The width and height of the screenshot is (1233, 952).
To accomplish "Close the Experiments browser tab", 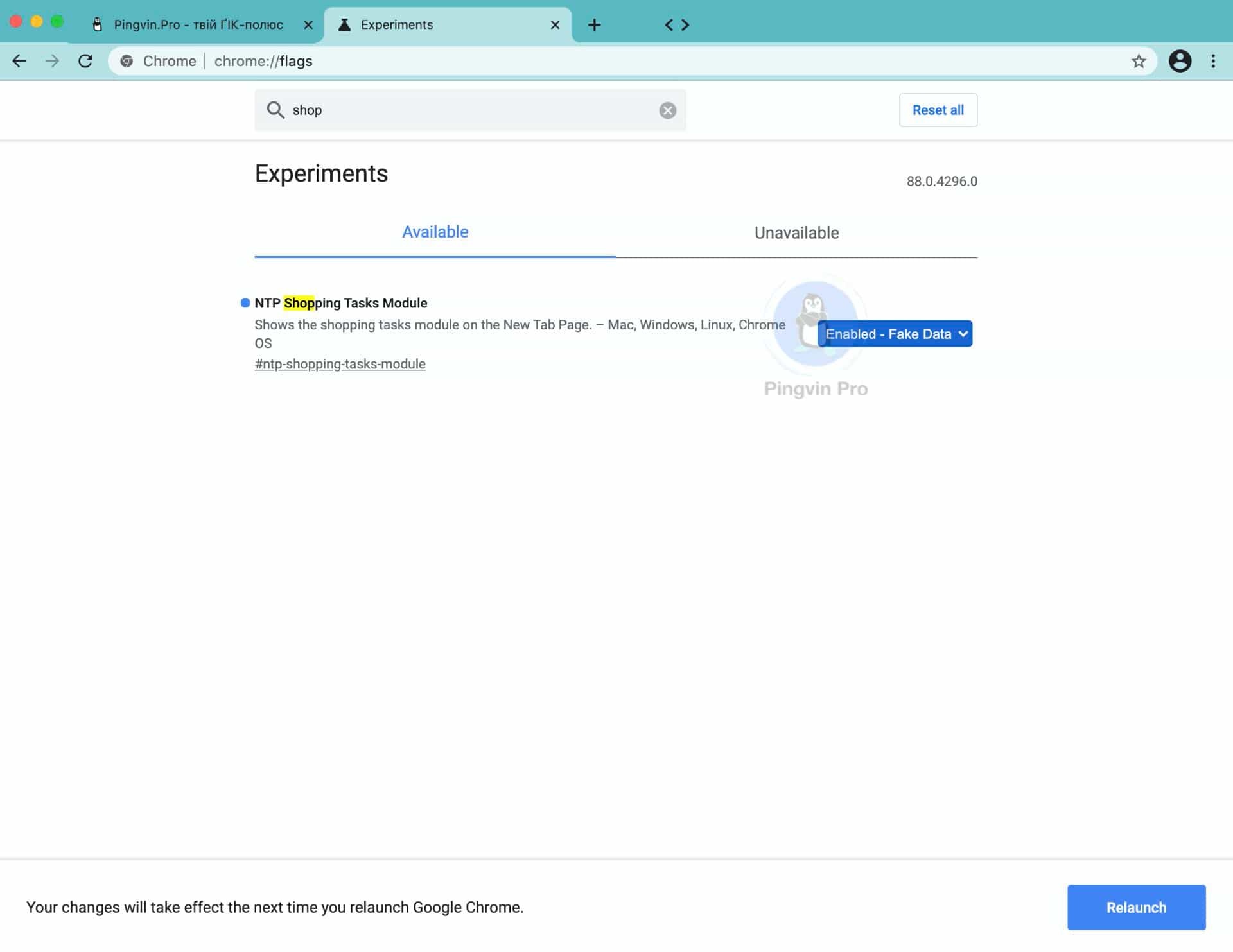I will [x=555, y=25].
